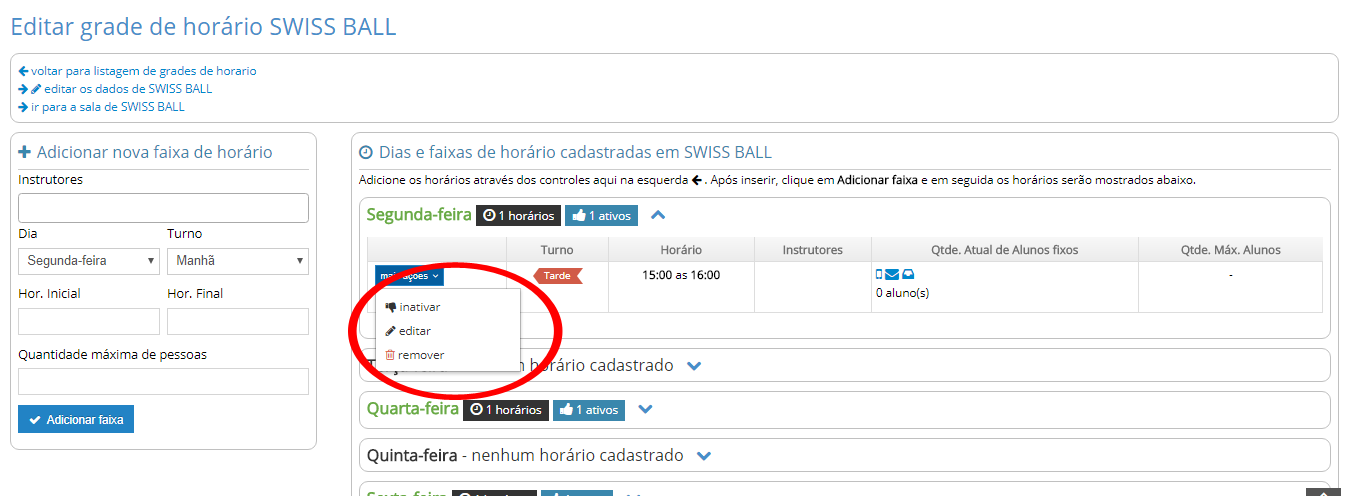Viewport: 1347px width, 496px height.
Task: Click the Segunda-feira '1 ativos' thumbs-up badge
Action: click(x=601, y=215)
